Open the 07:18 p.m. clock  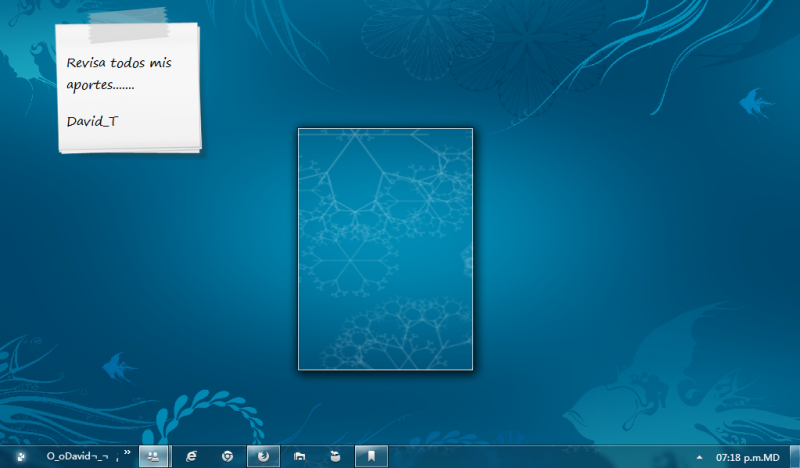(747, 456)
